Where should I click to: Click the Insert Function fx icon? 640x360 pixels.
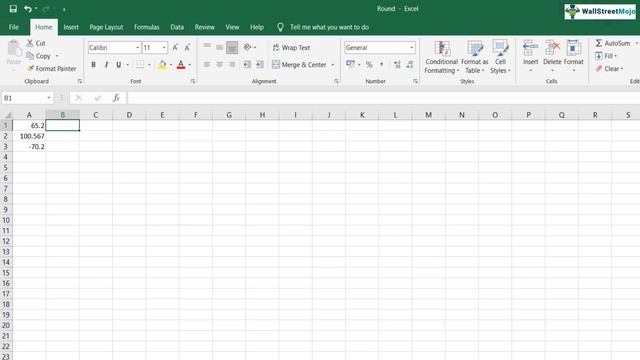pos(116,98)
